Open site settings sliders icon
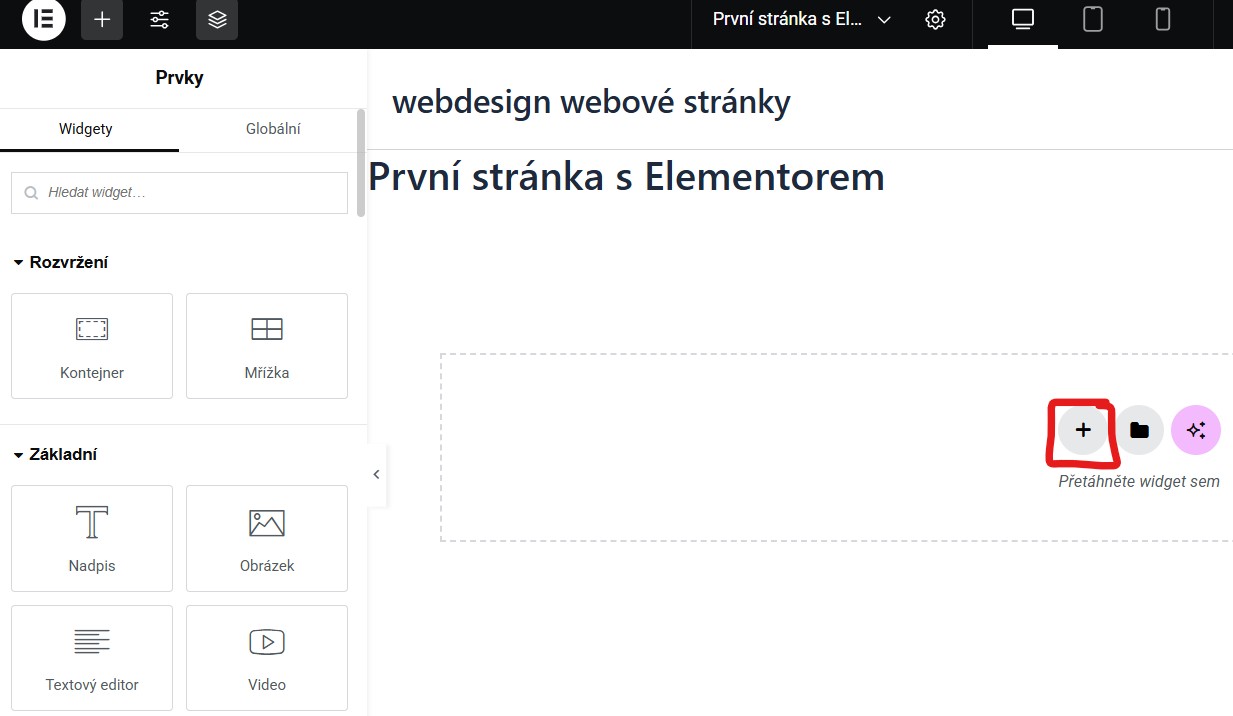This screenshot has width=1233, height=716. tap(159, 20)
